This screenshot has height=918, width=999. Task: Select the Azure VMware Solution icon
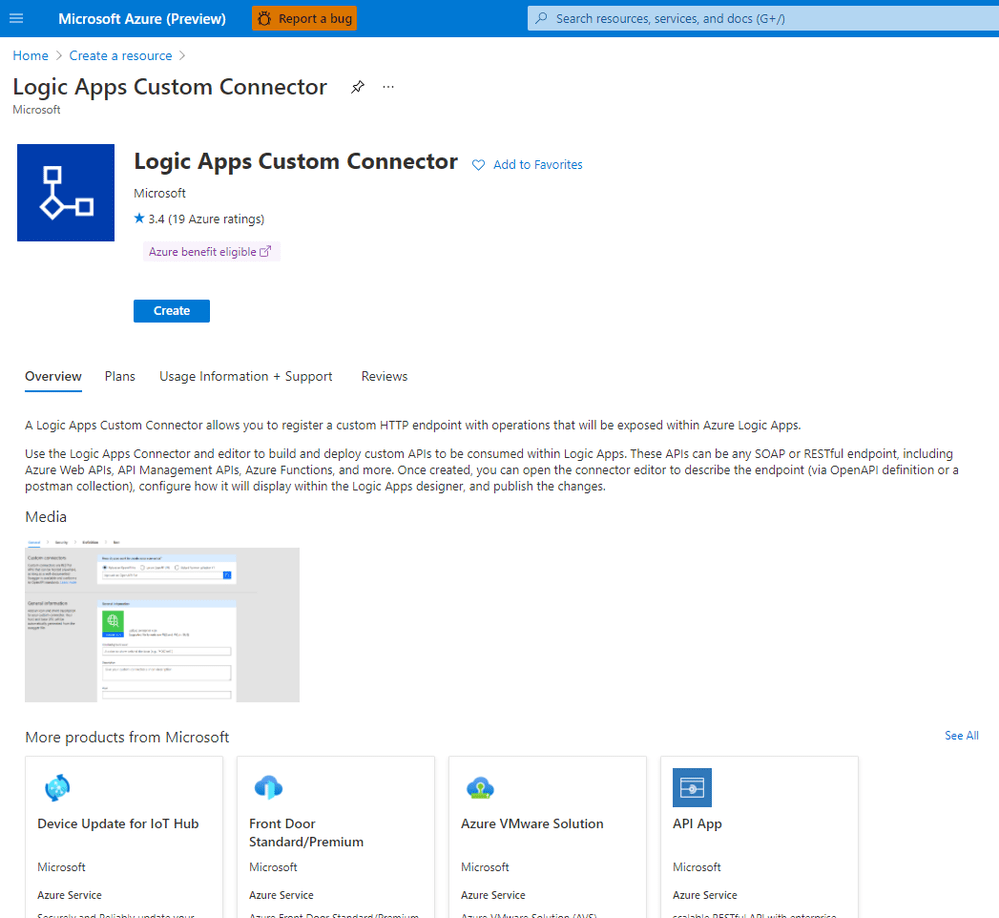[x=481, y=788]
